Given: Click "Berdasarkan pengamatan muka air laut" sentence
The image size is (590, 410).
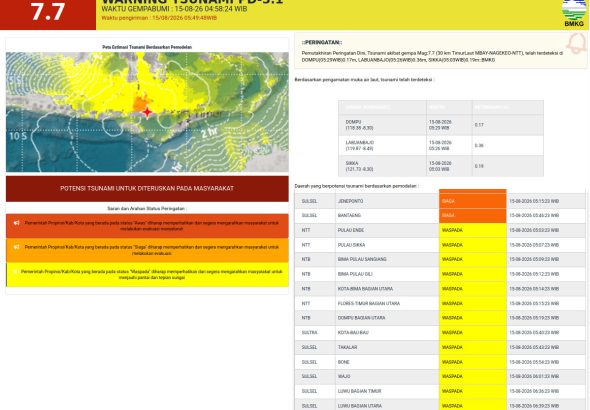Looking at the screenshot, I should pos(364,80).
